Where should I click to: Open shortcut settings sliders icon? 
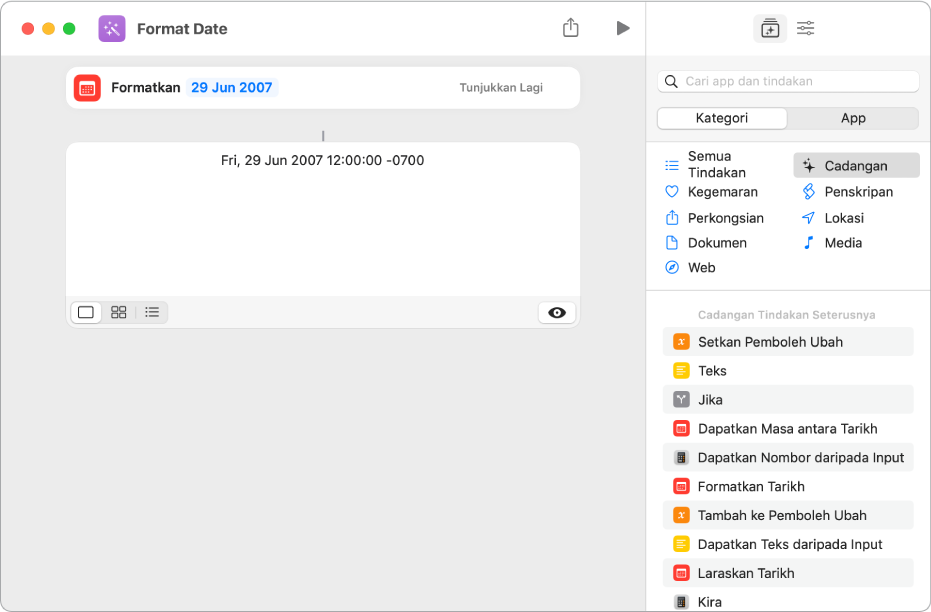[x=805, y=28]
